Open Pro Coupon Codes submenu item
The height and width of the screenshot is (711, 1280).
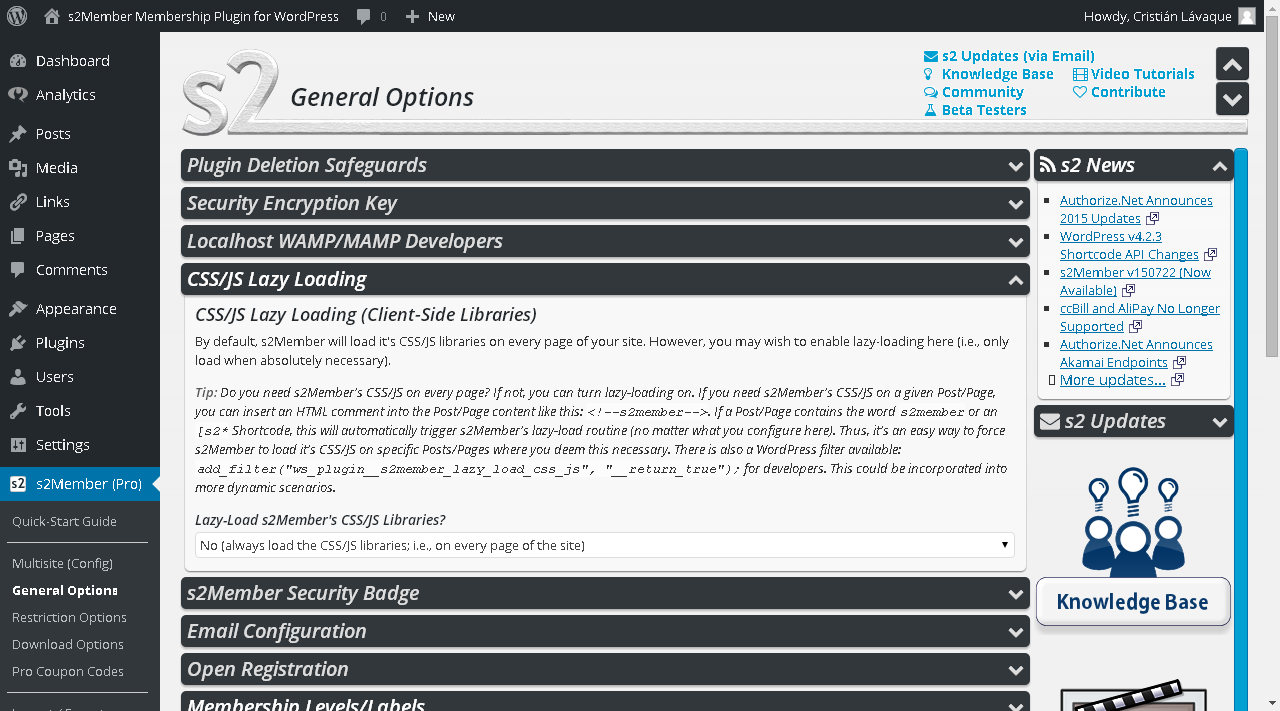pos(68,672)
